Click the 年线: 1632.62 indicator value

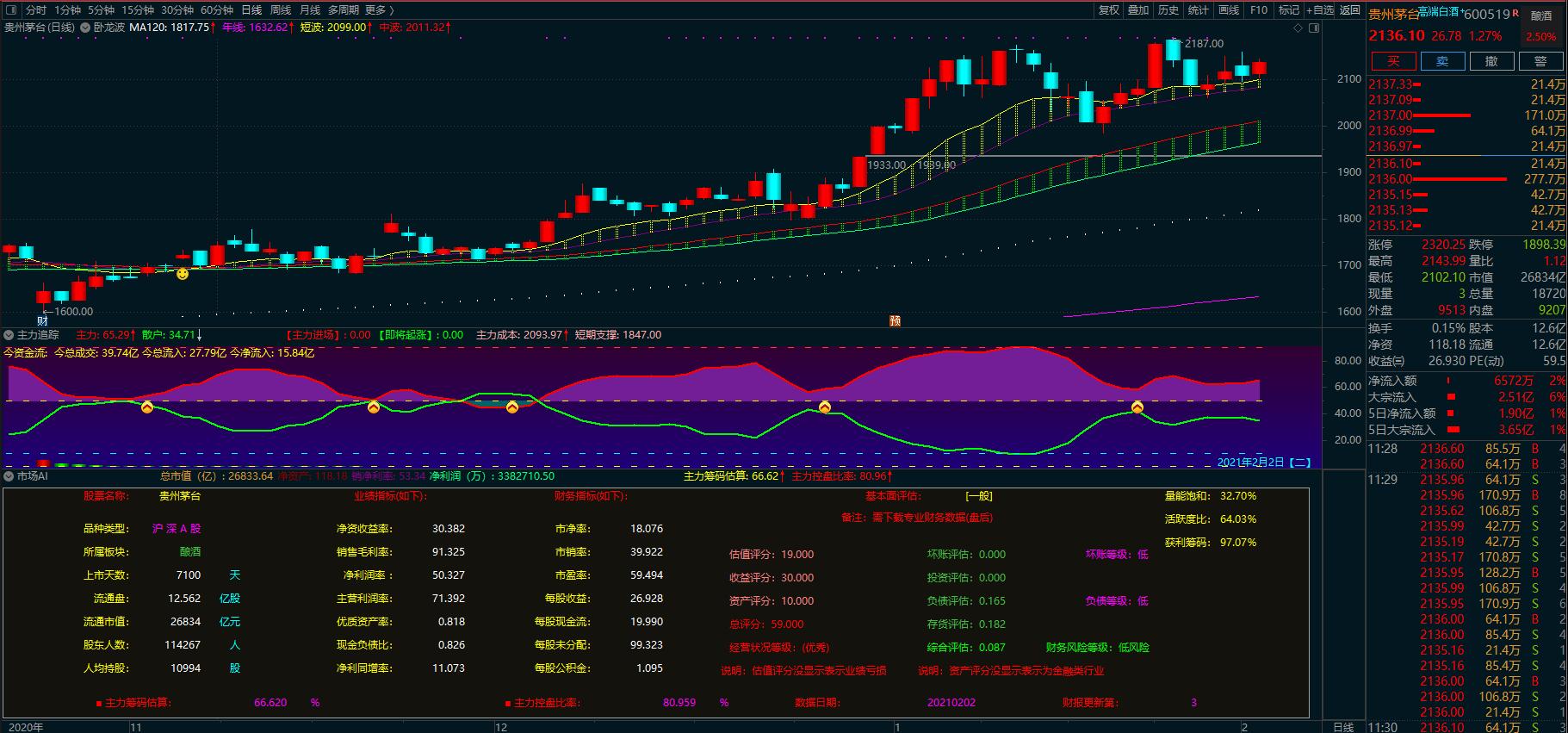(x=255, y=28)
